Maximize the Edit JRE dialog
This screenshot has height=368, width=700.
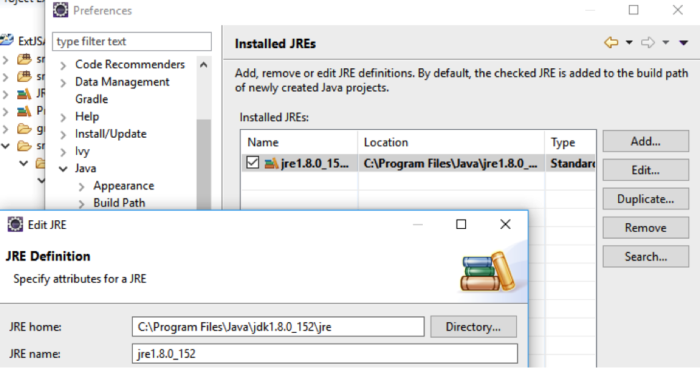pos(461,224)
